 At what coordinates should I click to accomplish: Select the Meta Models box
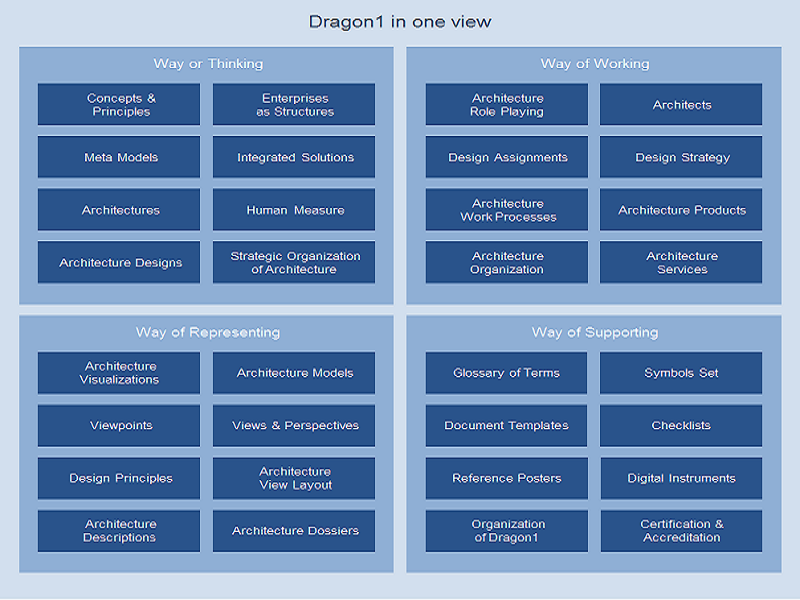click(119, 157)
